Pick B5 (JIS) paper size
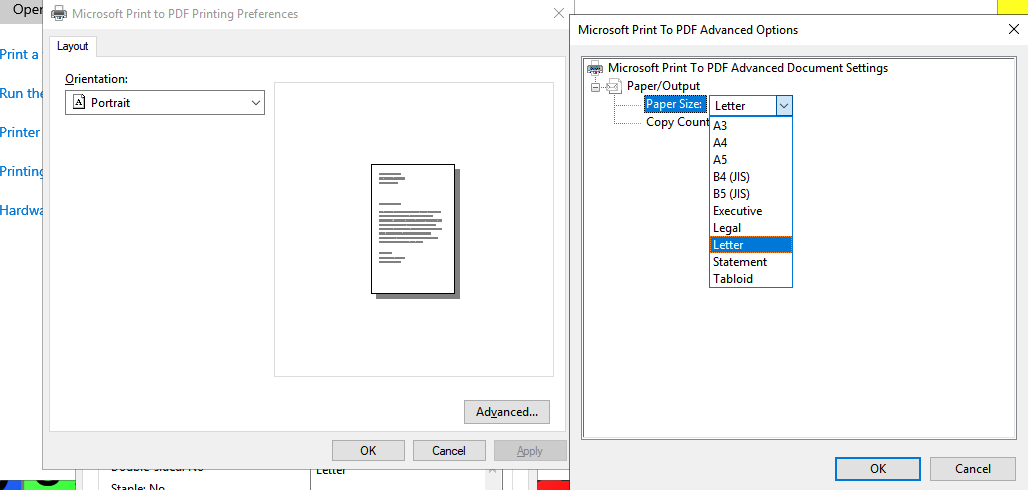The image size is (1028, 490). 751,194
